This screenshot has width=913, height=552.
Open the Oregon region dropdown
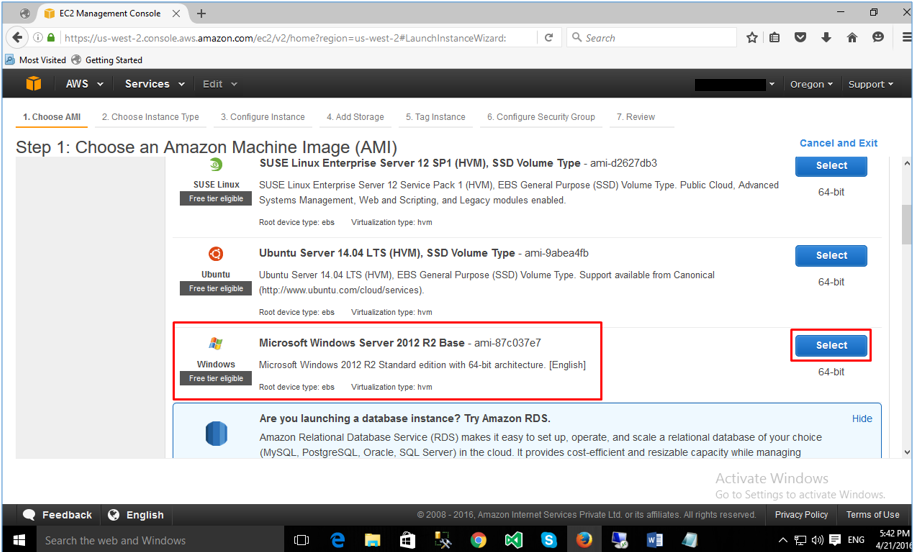point(811,84)
